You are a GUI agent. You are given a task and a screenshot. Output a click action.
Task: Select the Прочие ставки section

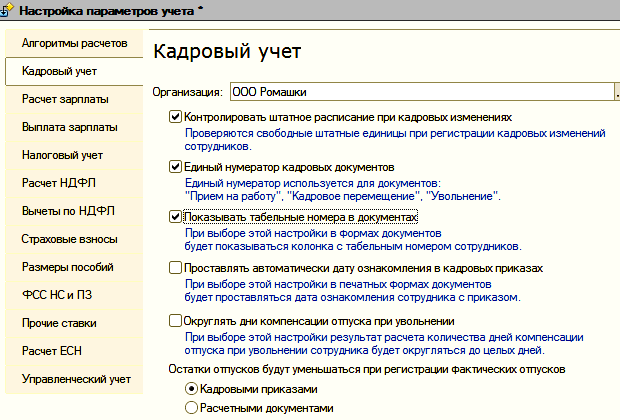pos(74,323)
